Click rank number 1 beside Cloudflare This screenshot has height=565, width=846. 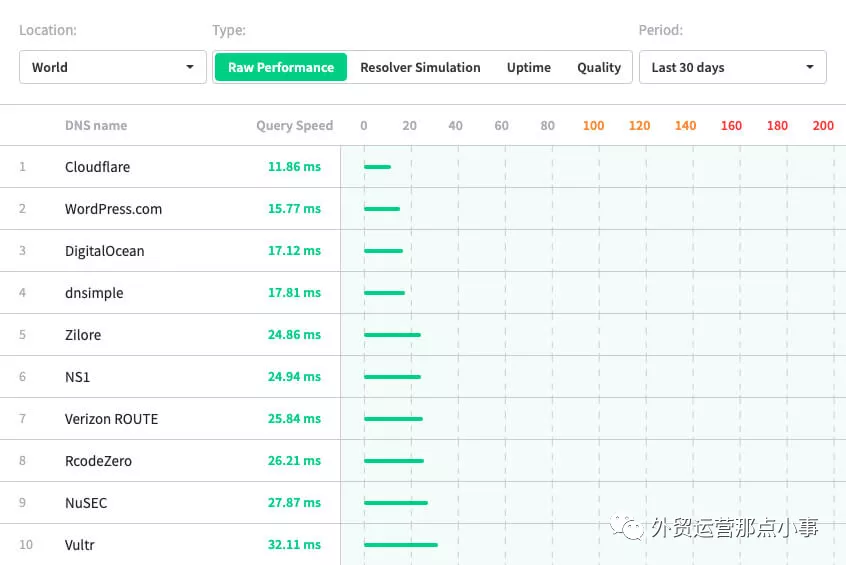(x=22, y=167)
